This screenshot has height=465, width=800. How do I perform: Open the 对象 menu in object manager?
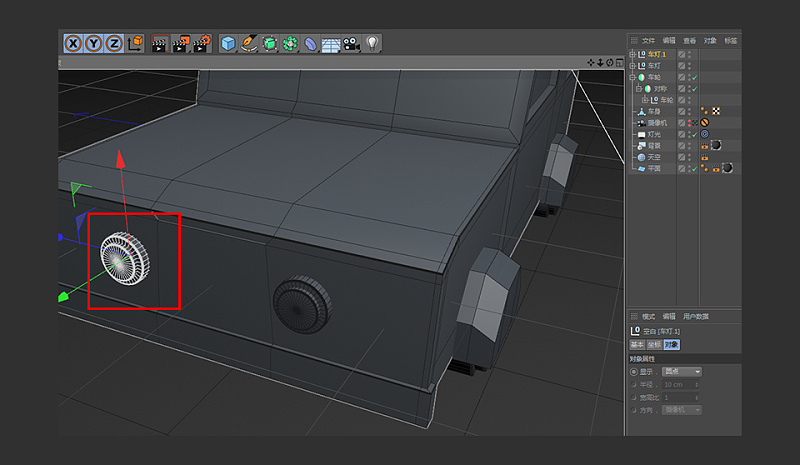click(710, 40)
